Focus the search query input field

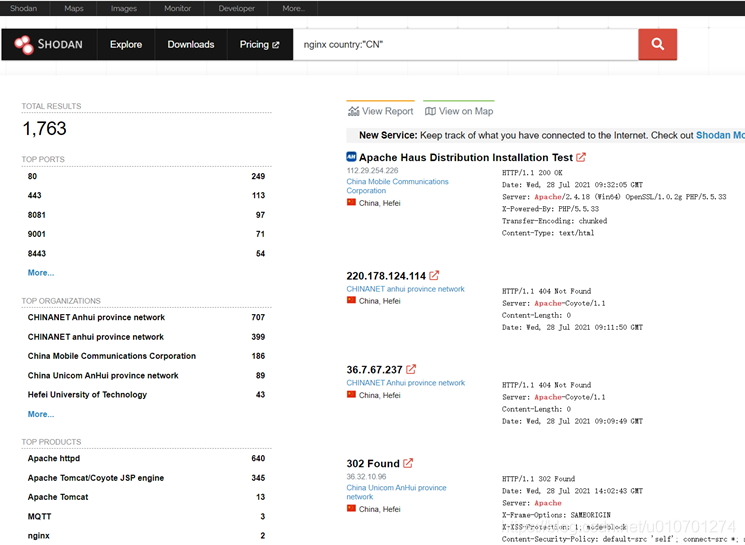click(x=466, y=45)
